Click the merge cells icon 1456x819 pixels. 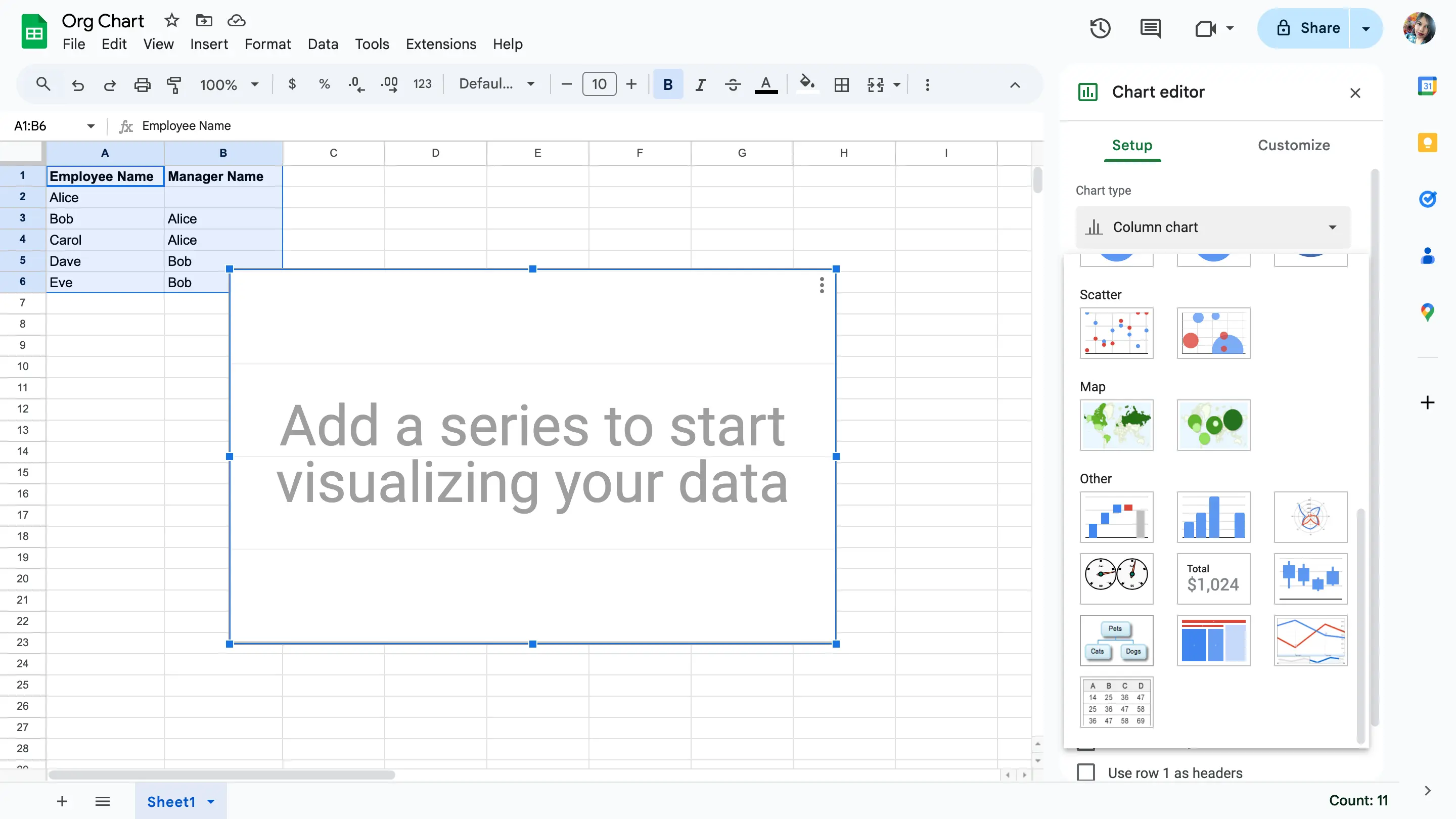click(875, 84)
